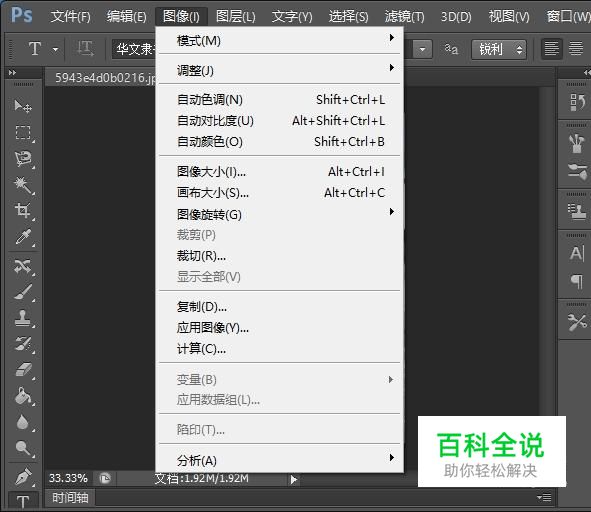The width and height of the screenshot is (591, 512).
Task: Select the Eraser tool
Action: click(23, 369)
